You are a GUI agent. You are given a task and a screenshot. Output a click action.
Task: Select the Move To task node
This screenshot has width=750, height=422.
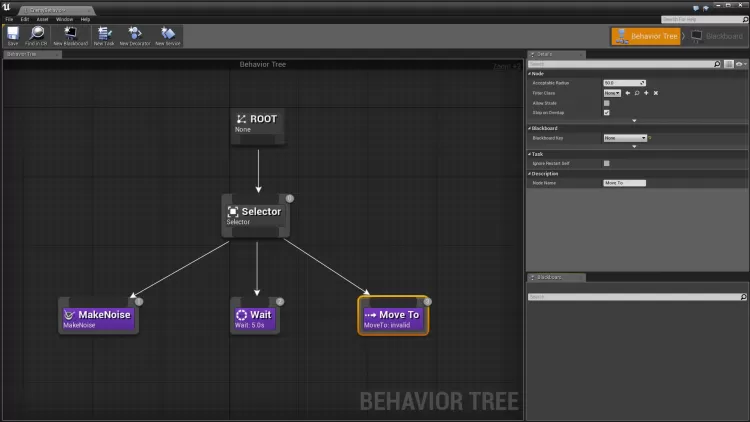coord(393,316)
